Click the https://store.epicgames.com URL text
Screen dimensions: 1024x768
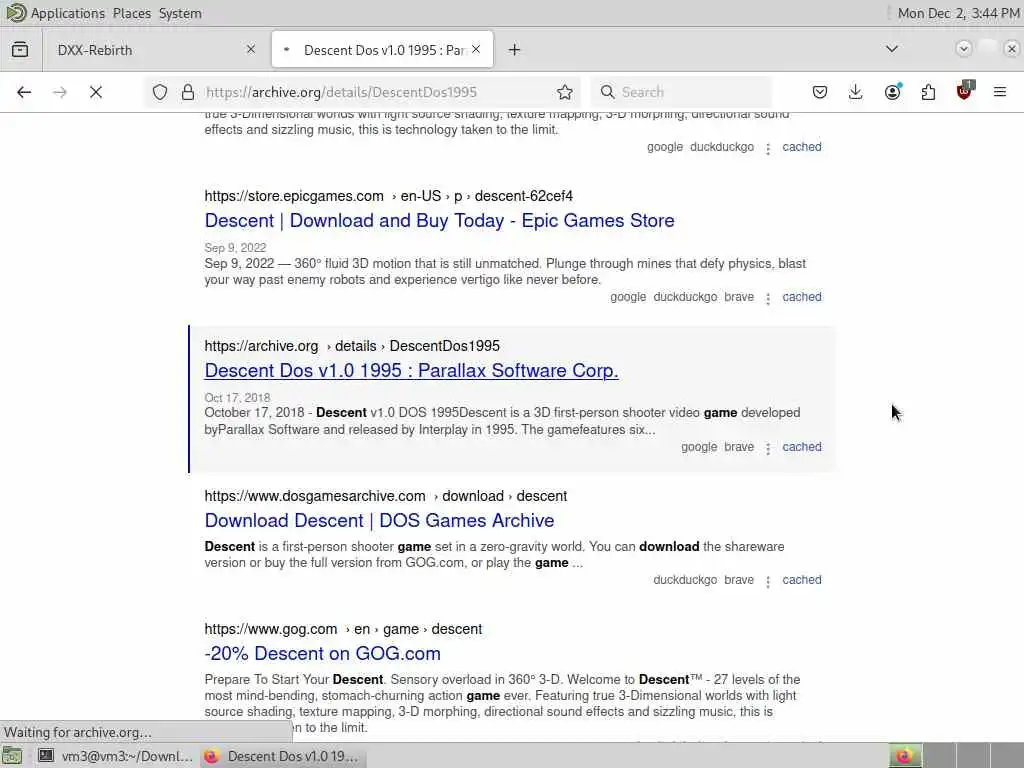pyautogui.click(x=294, y=196)
